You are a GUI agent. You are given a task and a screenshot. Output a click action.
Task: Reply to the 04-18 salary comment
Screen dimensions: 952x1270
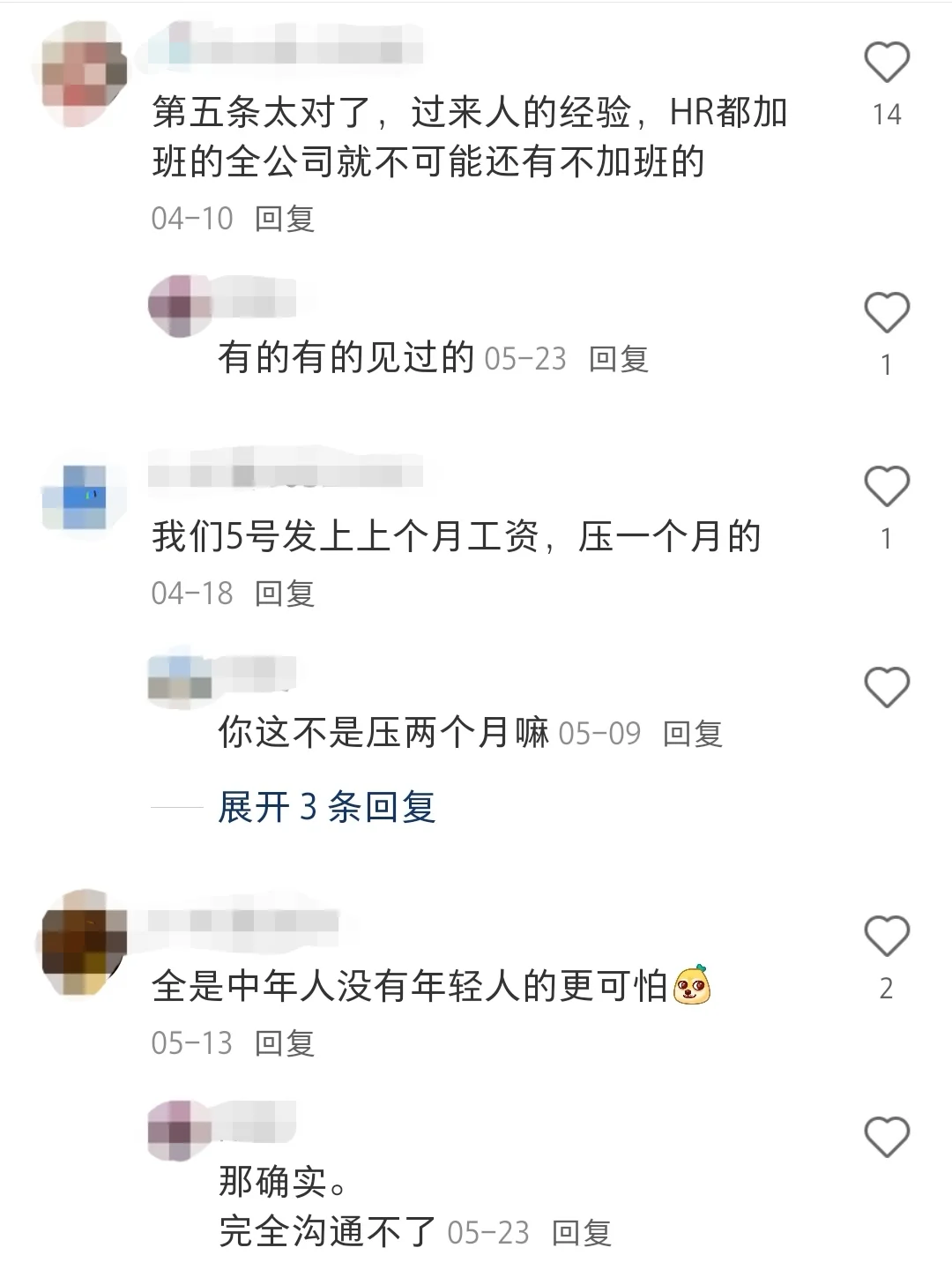(x=285, y=594)
